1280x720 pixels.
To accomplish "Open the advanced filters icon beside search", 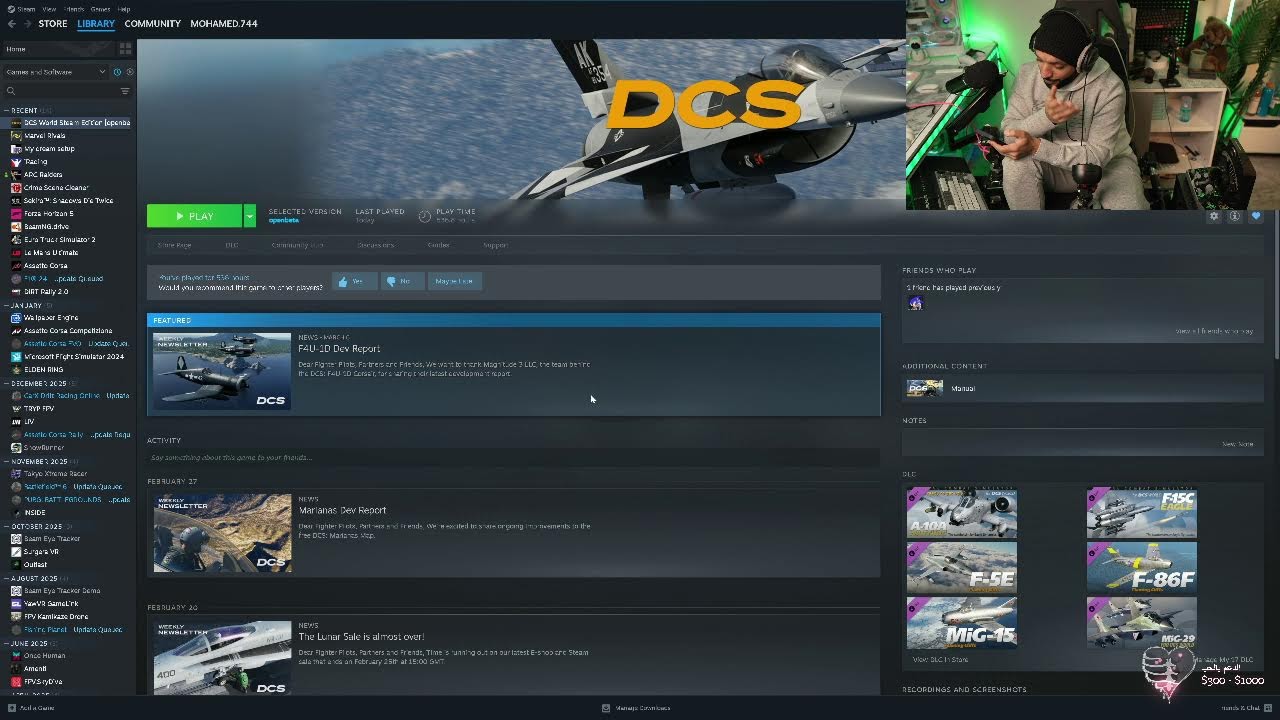I will tap(125, 91).
